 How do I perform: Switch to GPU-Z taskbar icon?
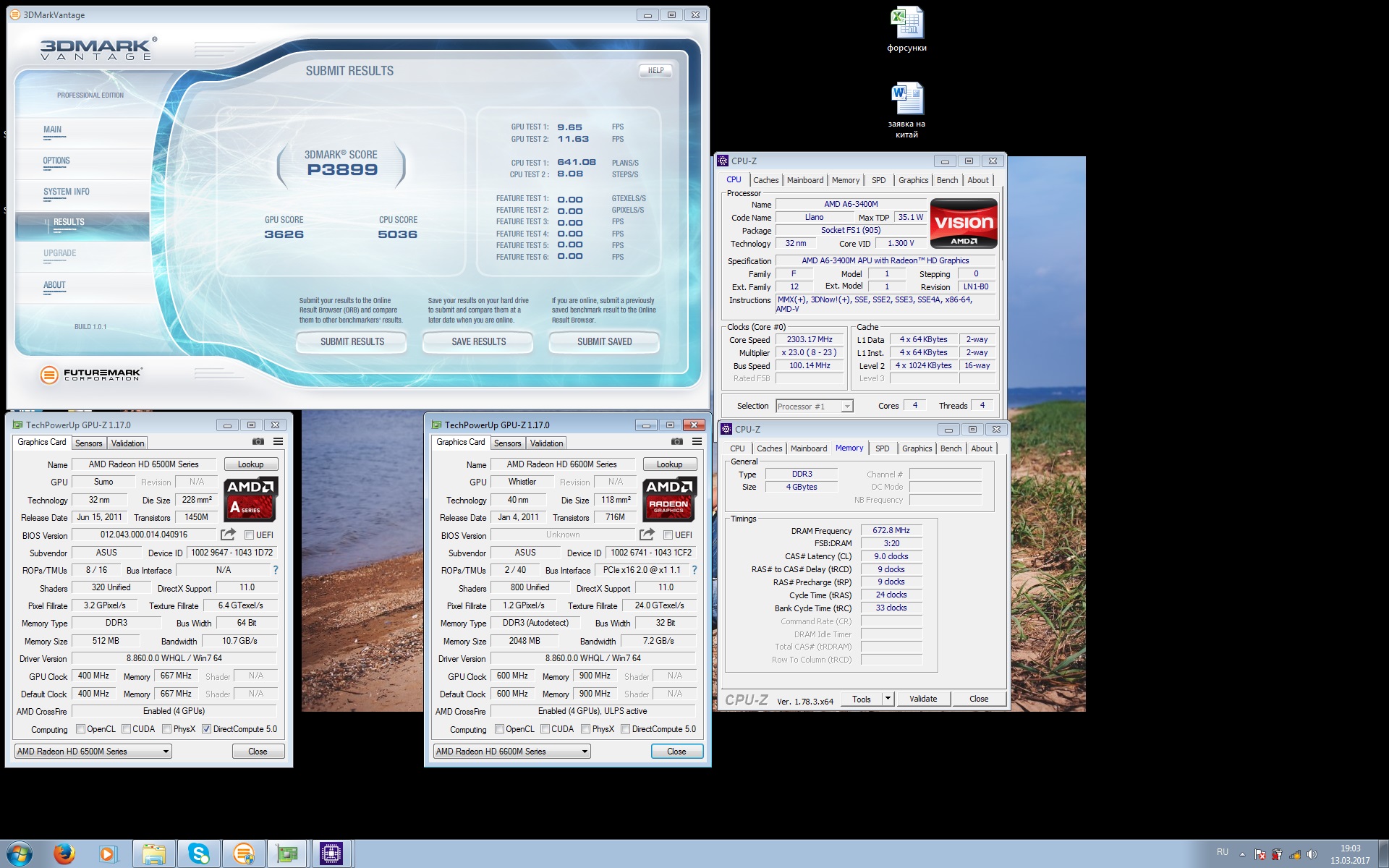[287, 854]
